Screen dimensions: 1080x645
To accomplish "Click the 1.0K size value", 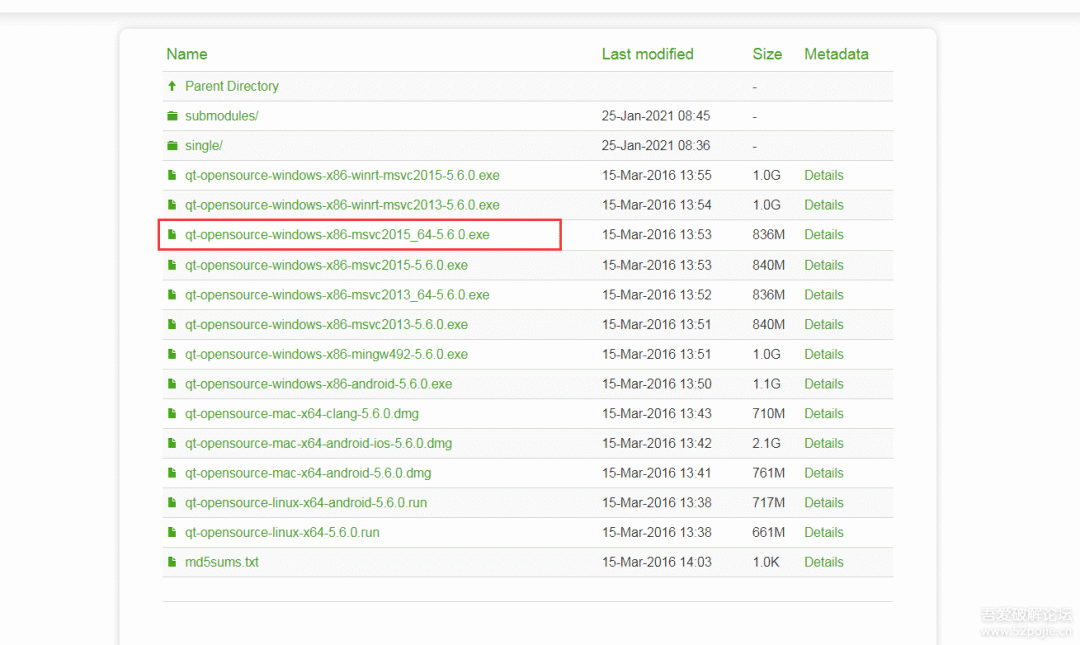I will click(766, 562).
